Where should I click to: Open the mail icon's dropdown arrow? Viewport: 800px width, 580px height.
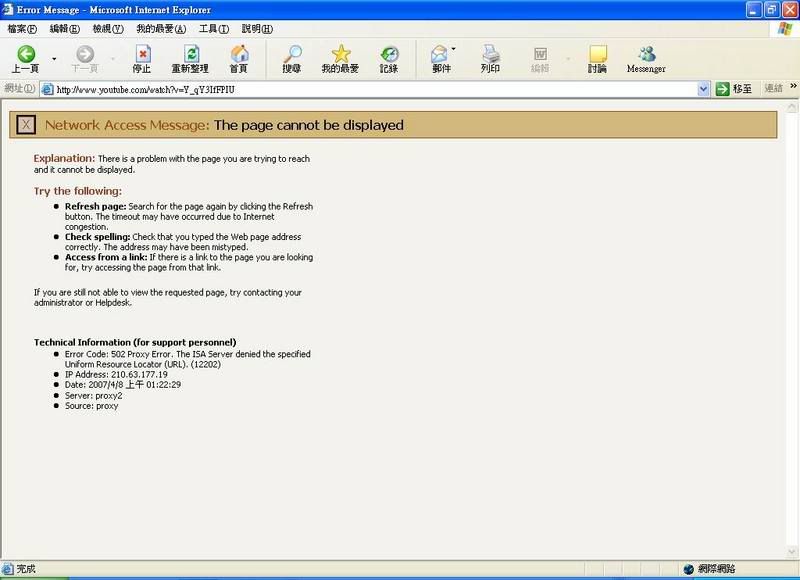pyautogui.click(x=454, y=49)
